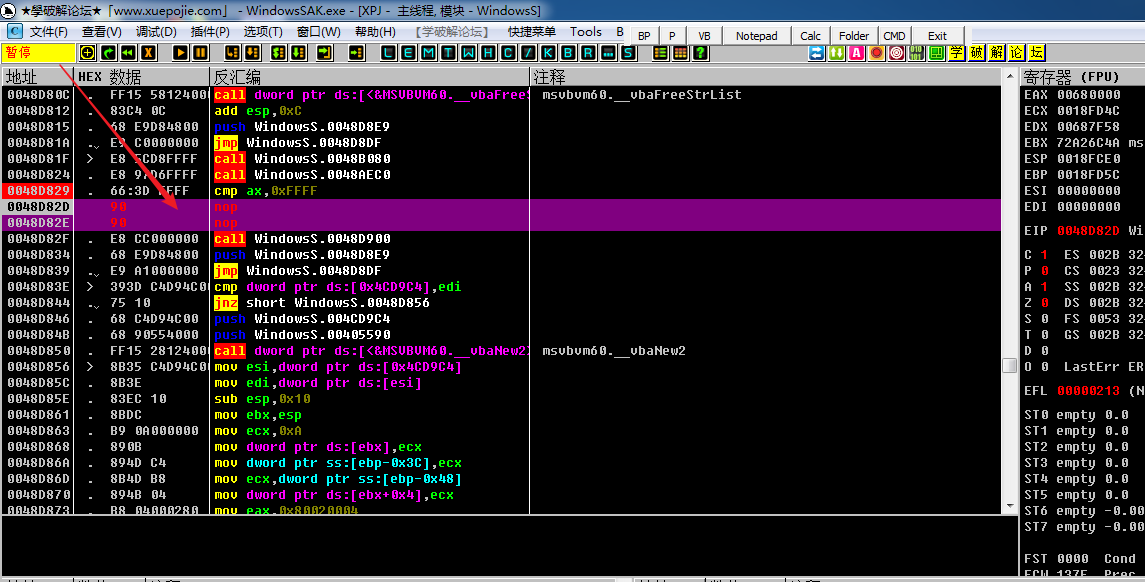The width and height of the screenshot is (1145, 582).
Task: Click the green curved-arrow toolbar icon
Action: click(108, 53)
